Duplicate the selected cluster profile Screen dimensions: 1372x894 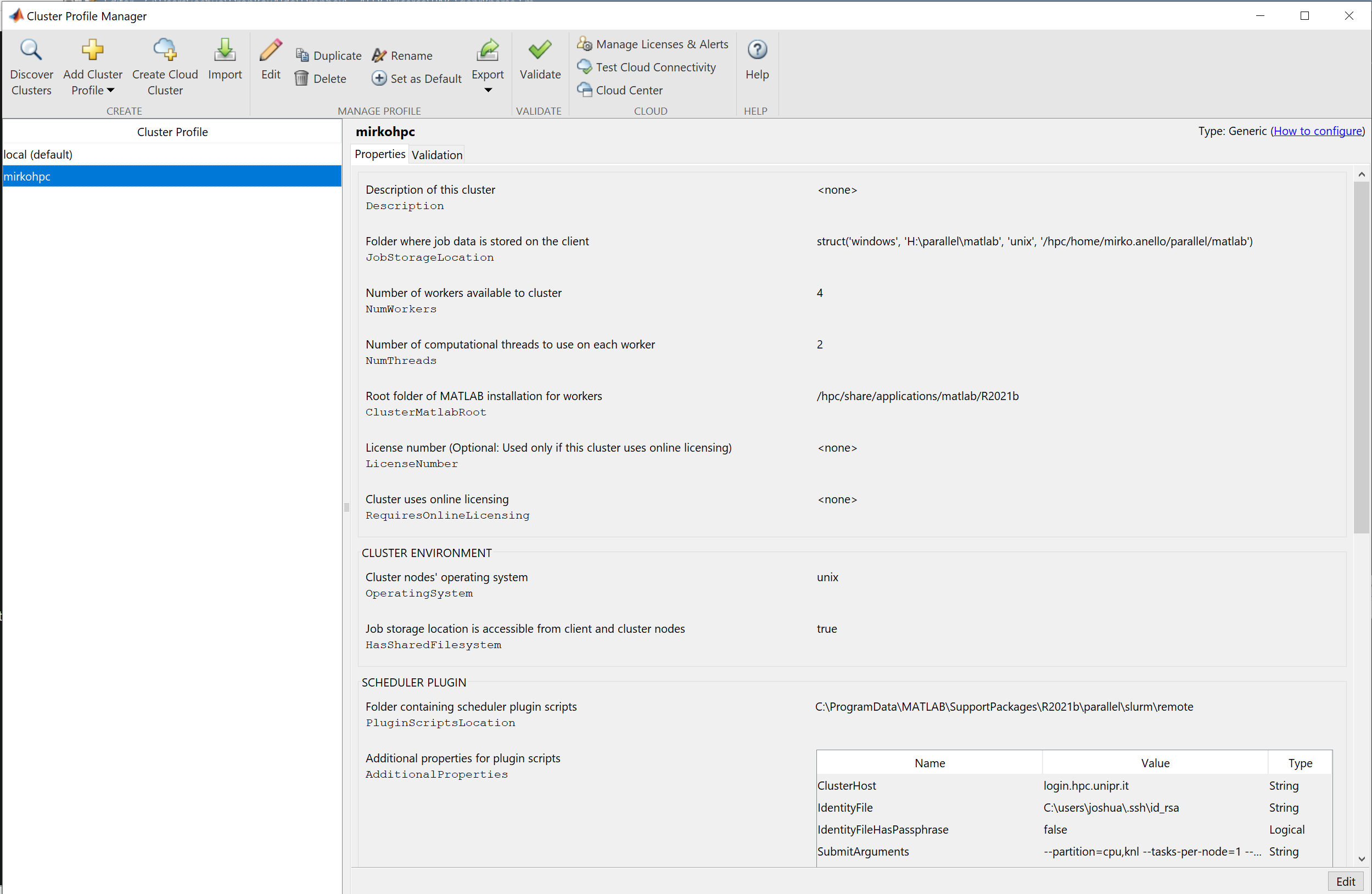click(x=328, y=55)
